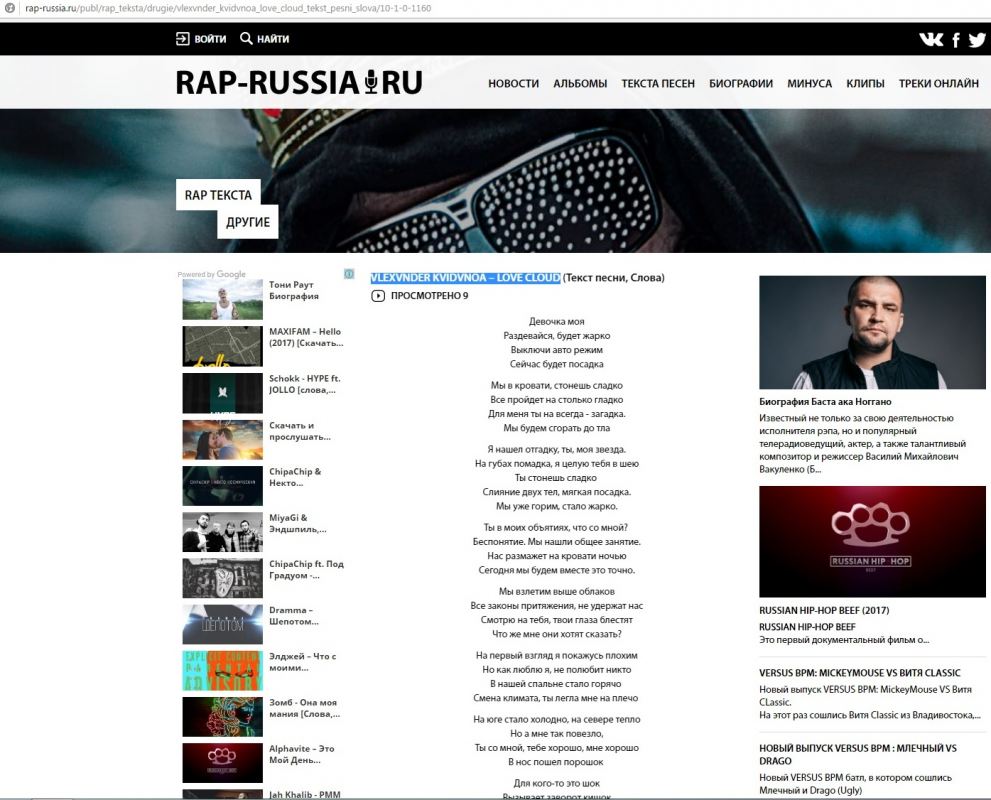Open VERSUS BPM: MICKEYMOUSE VS ВИТЯ CLASSIC article

point(860,673)
